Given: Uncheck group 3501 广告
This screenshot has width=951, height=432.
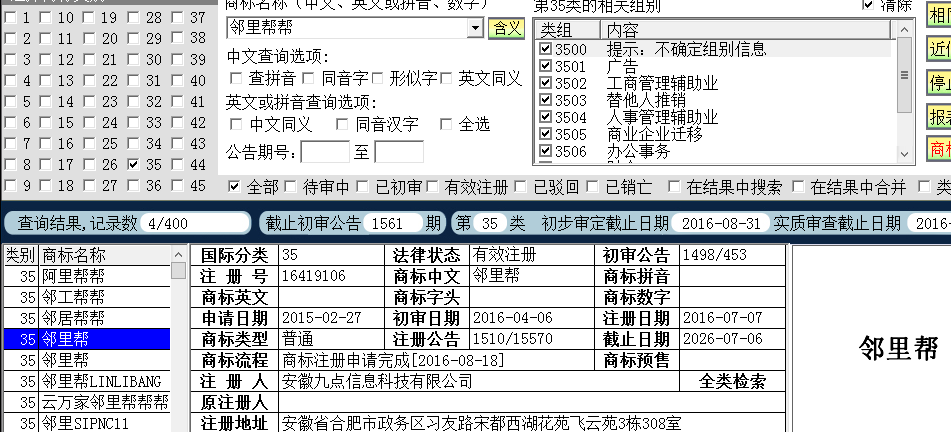Looking at the screenshot, I should 545,66.
